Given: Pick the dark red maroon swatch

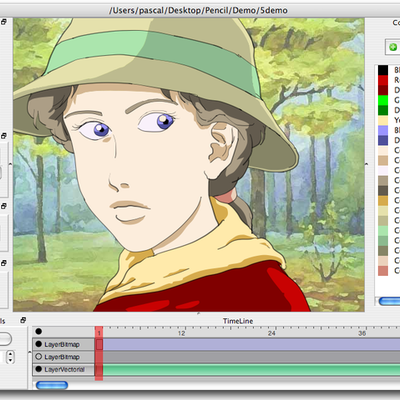Looking at the screenshot, I should tap(383, 90).
